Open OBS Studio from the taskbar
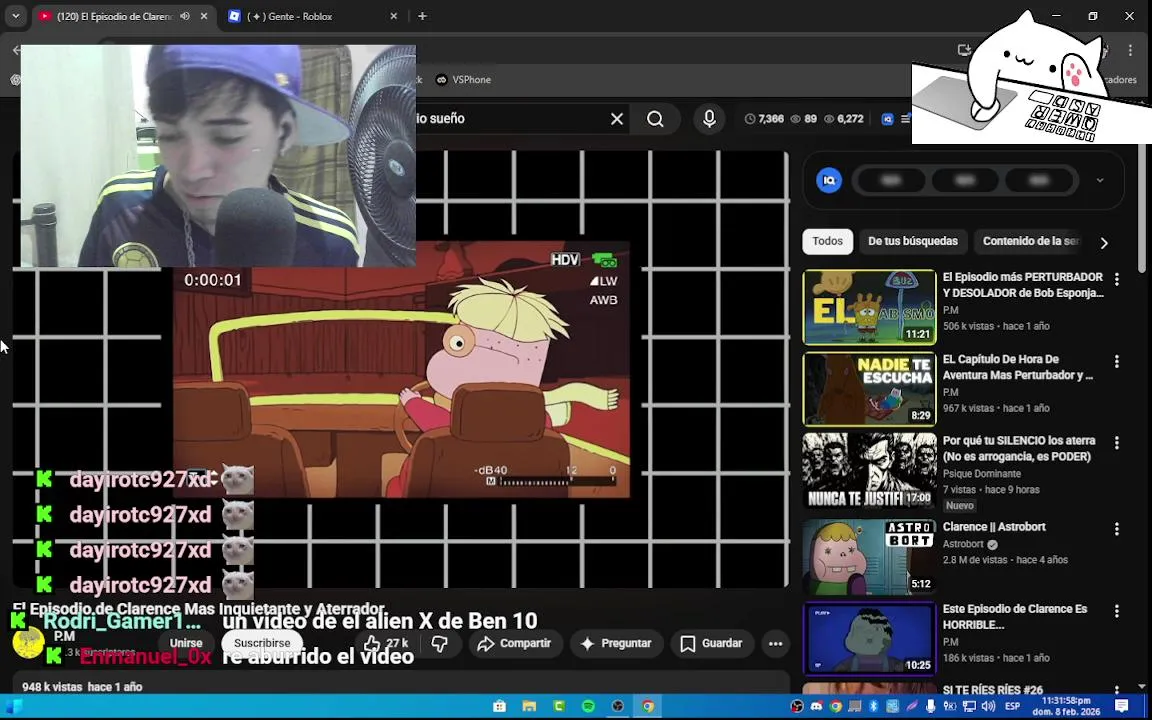The image size is (1152, 720). pyautogui.click(x=618, y=707)
